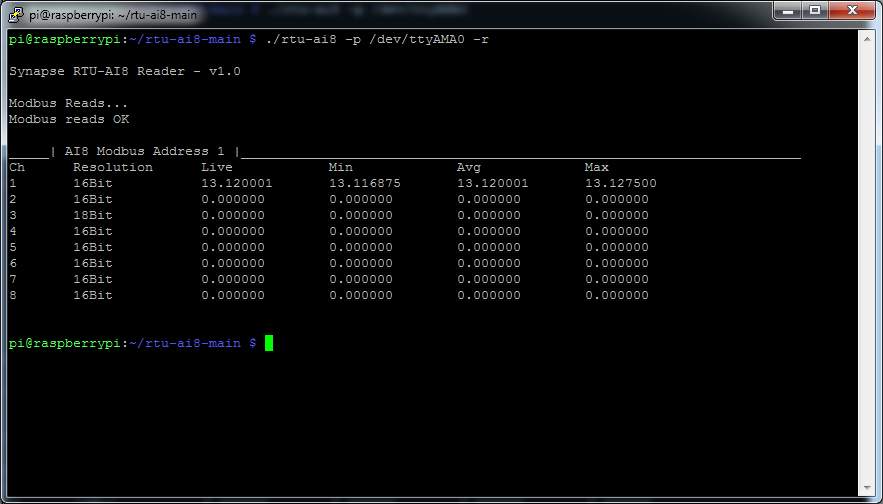Viewport: 883px width, 504px height.
Task: Click the 'Synapse RTU-AI8 Reader - v1.0' heading
Action: click(124, 71)
